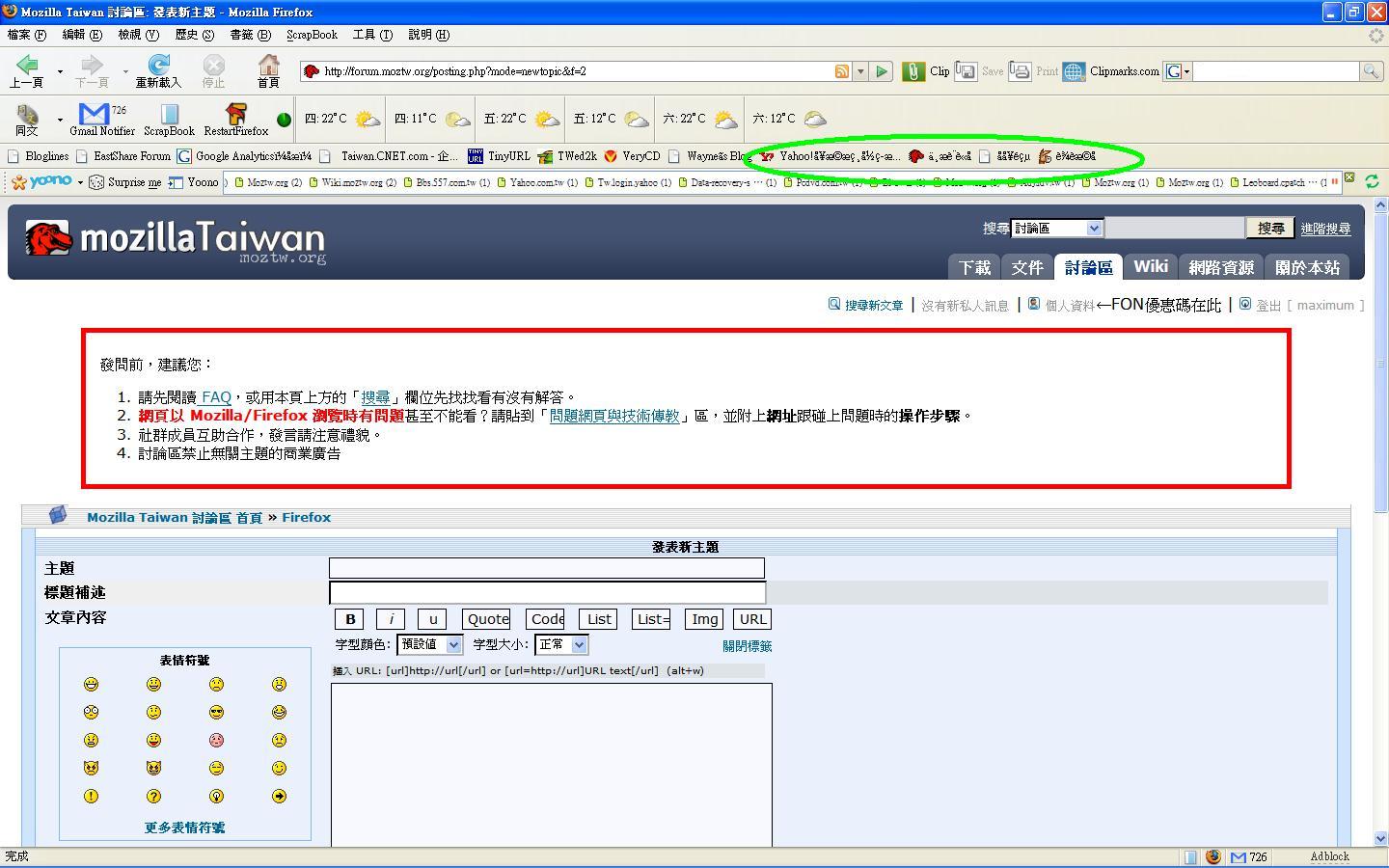This screenshot has height=868, width=1389.
Task: Switch to the 文件 documents tab
Action: pyautogui.click(x=1026, y=267)
